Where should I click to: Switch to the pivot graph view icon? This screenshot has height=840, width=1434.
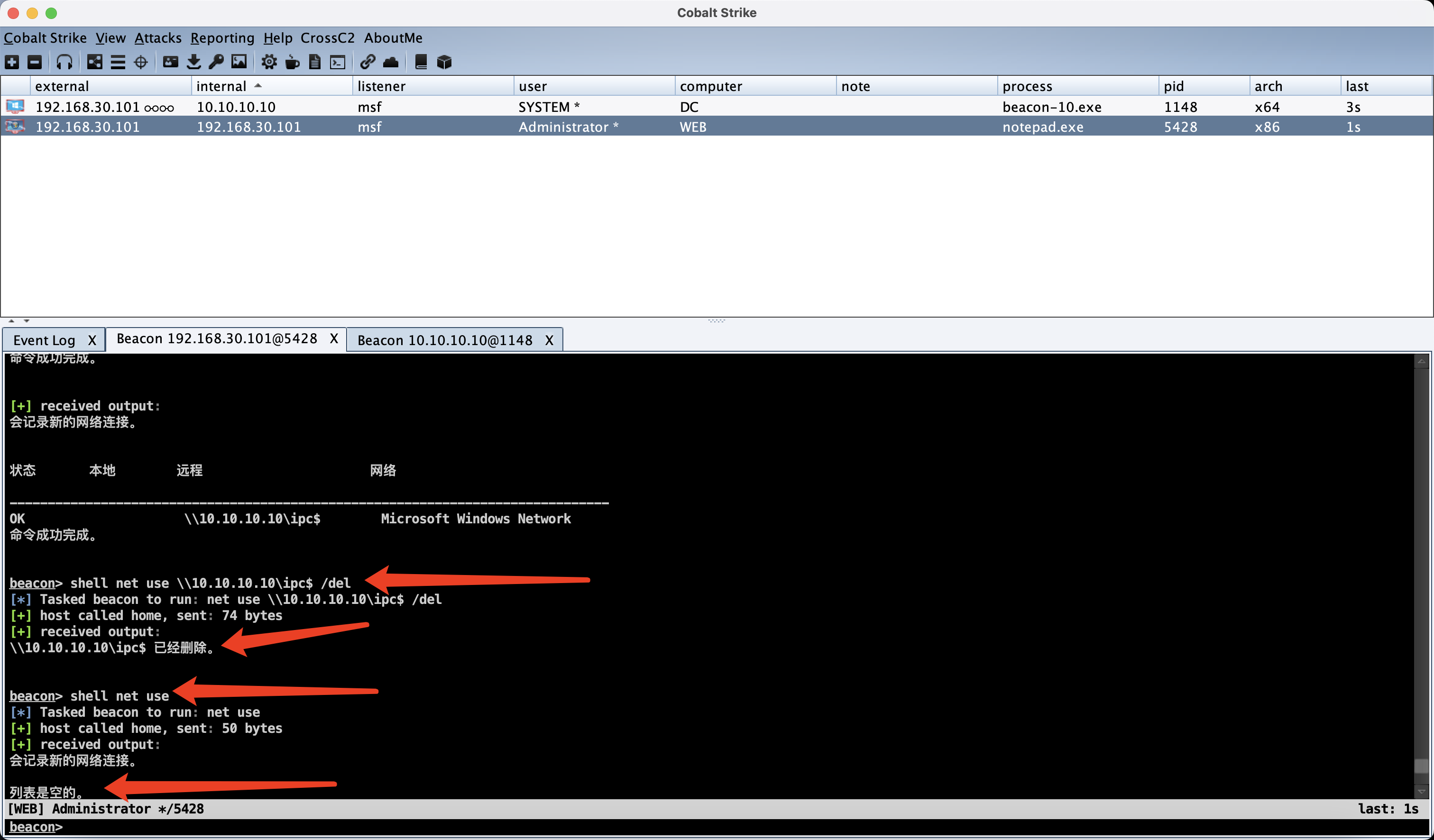pos(94,62)
